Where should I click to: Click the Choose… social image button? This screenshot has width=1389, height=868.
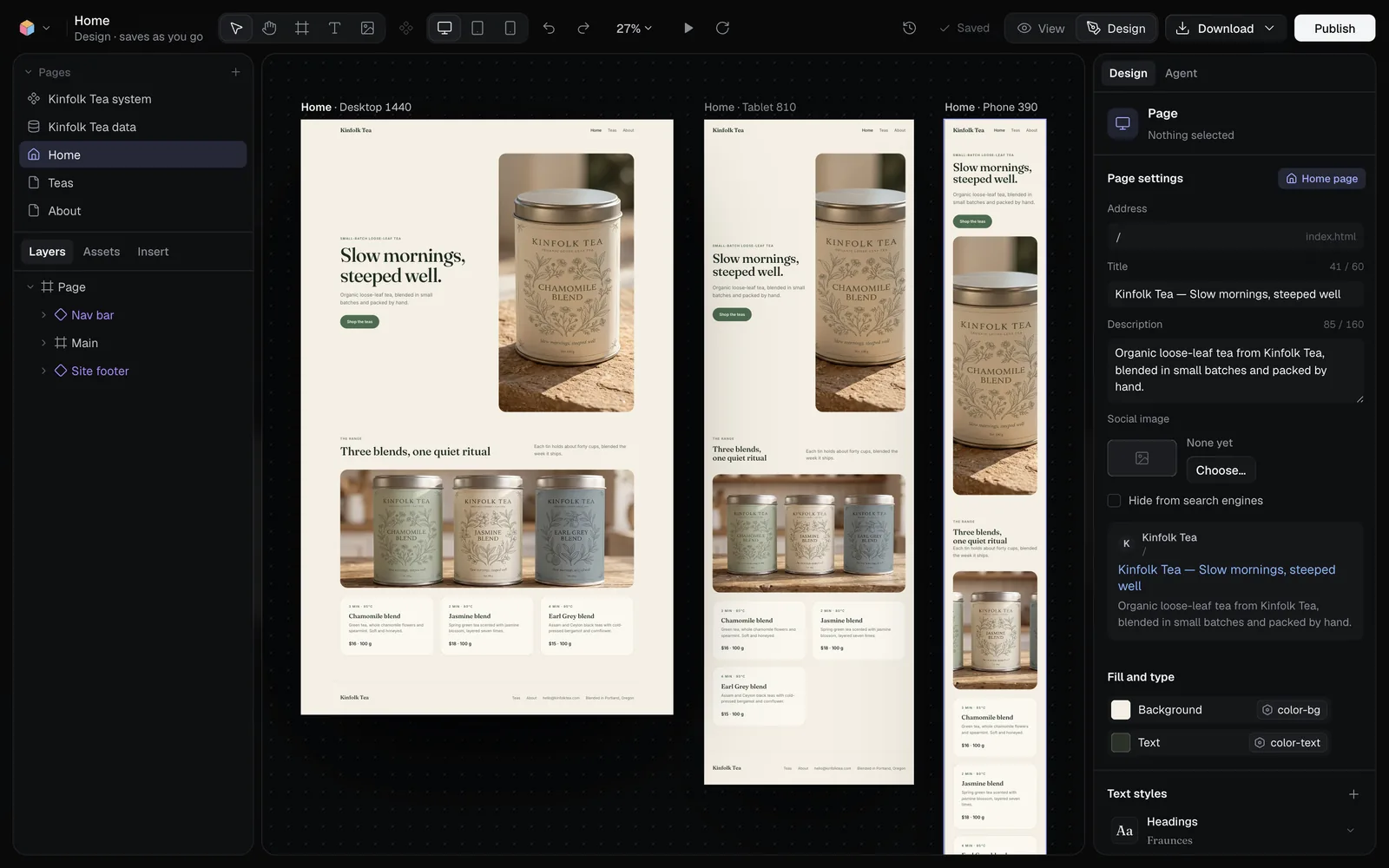point(1221,470)
